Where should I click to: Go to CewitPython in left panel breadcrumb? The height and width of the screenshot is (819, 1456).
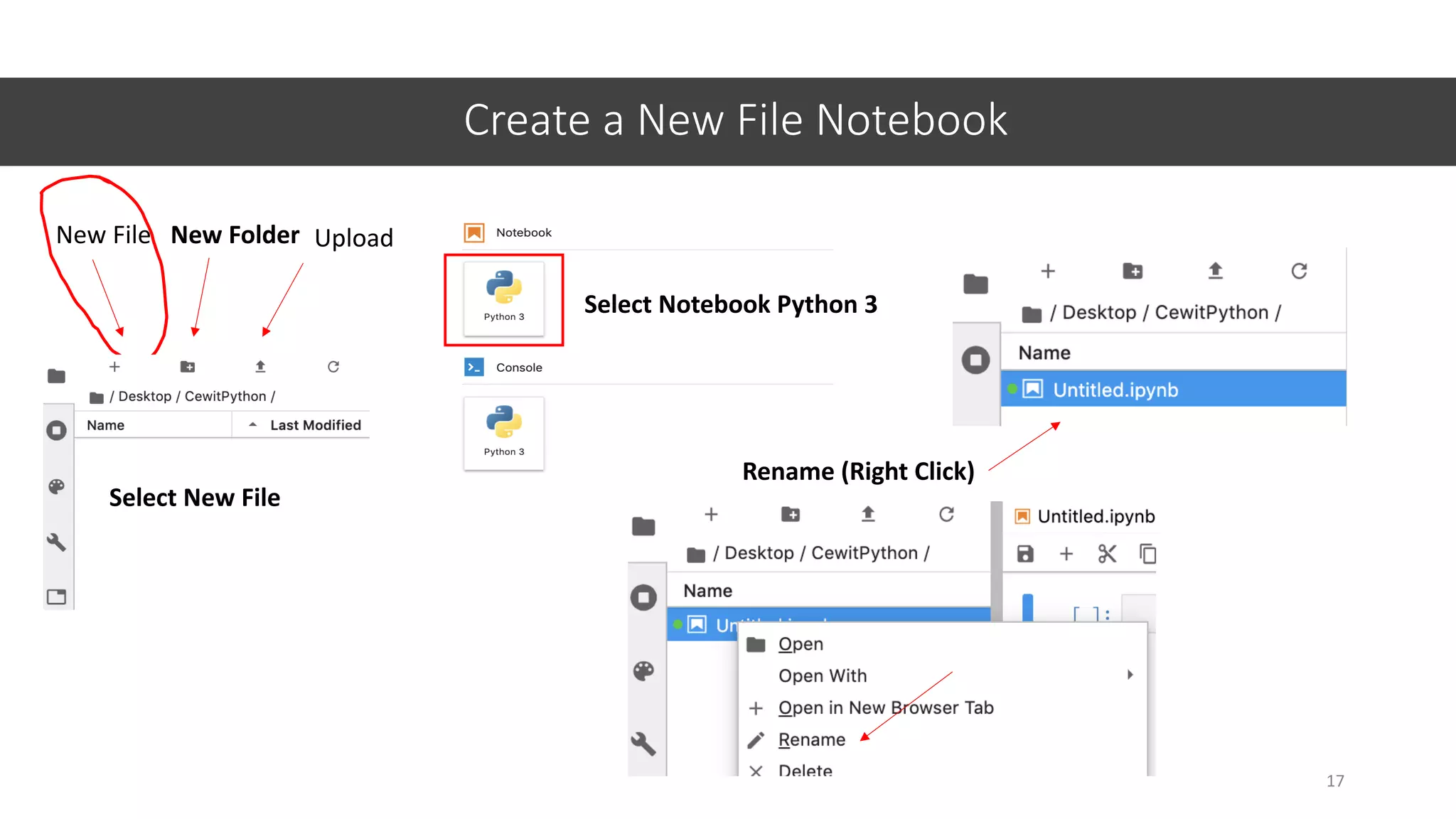(225, 397)
